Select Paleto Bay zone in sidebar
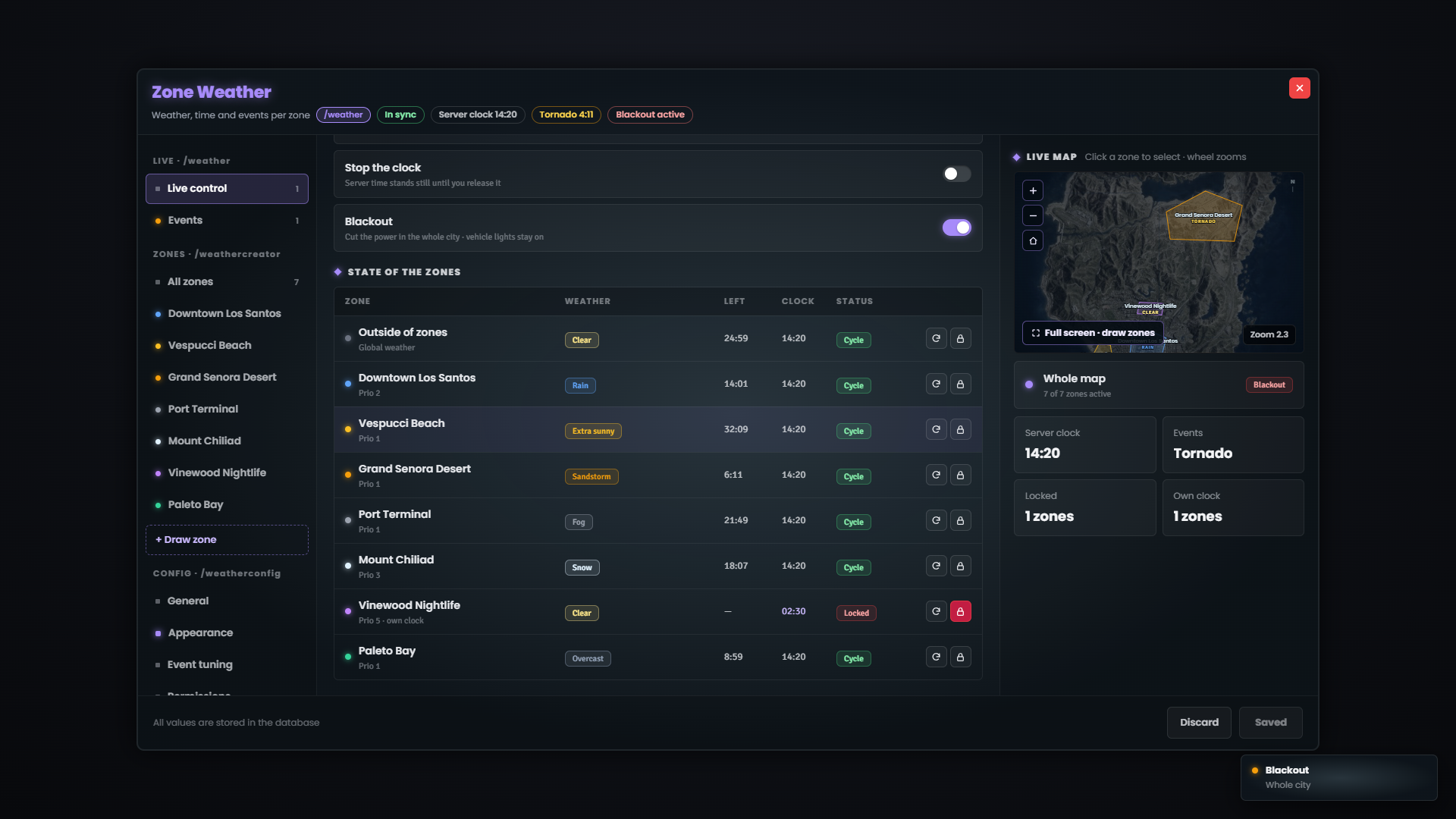 227,505
